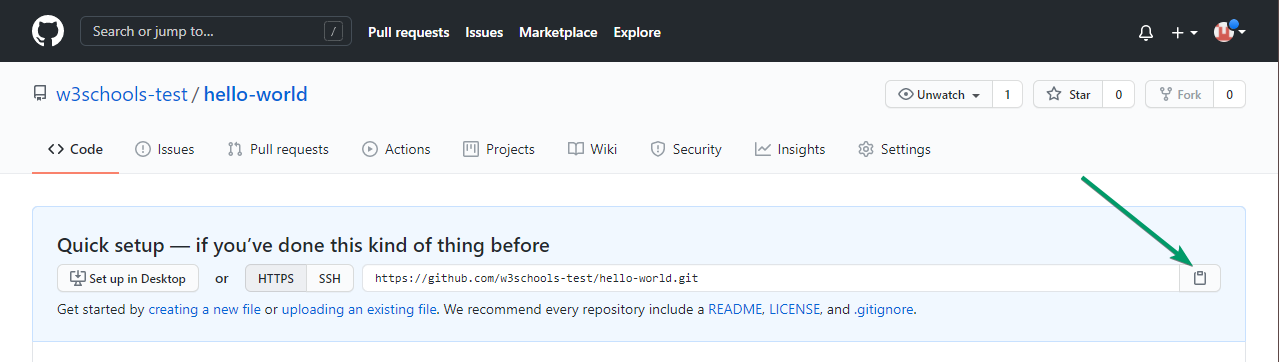Focus the 'Search or jump to' field

(215, 31)
